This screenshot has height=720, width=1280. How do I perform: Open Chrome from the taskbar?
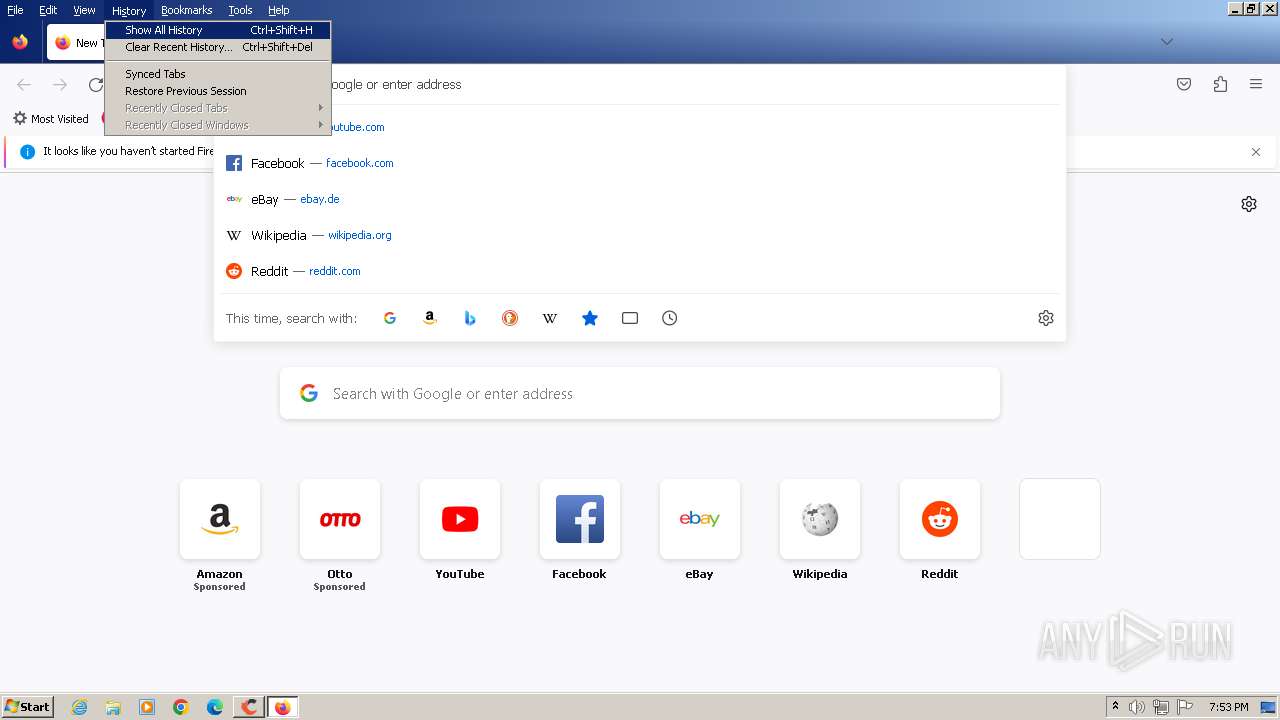click(x=181, y=707)
